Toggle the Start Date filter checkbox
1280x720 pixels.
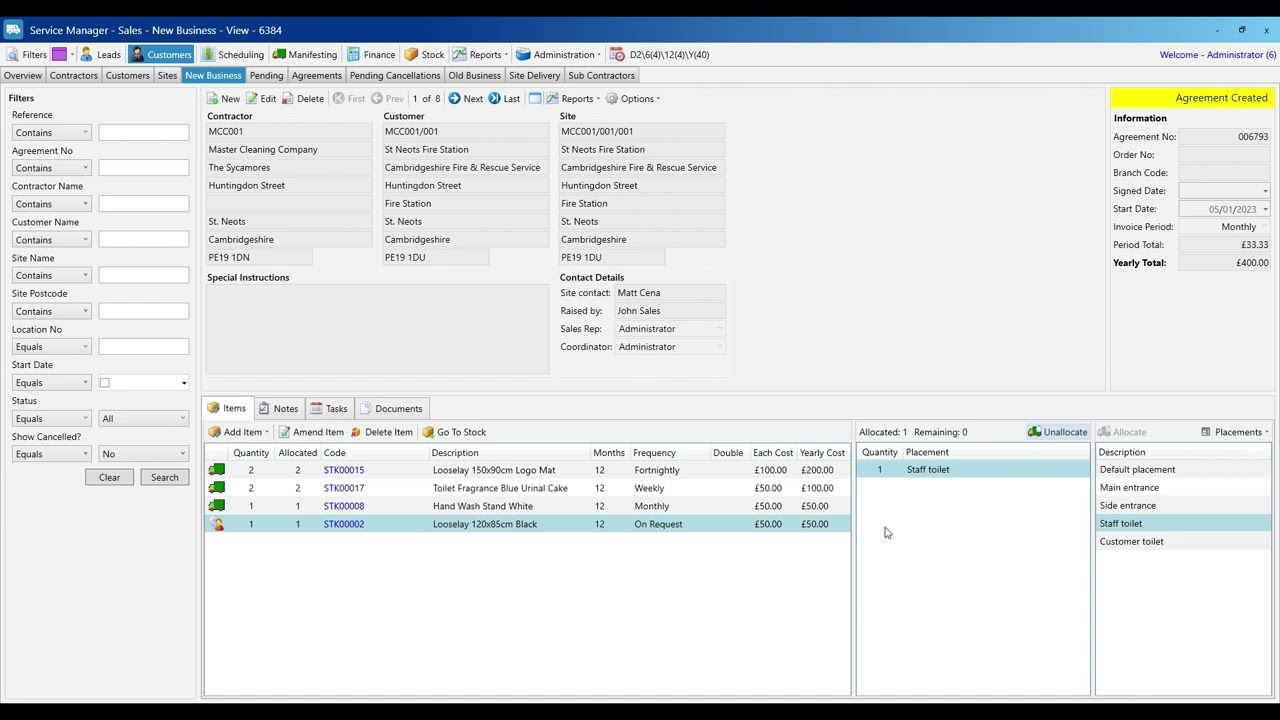(104, 383)
